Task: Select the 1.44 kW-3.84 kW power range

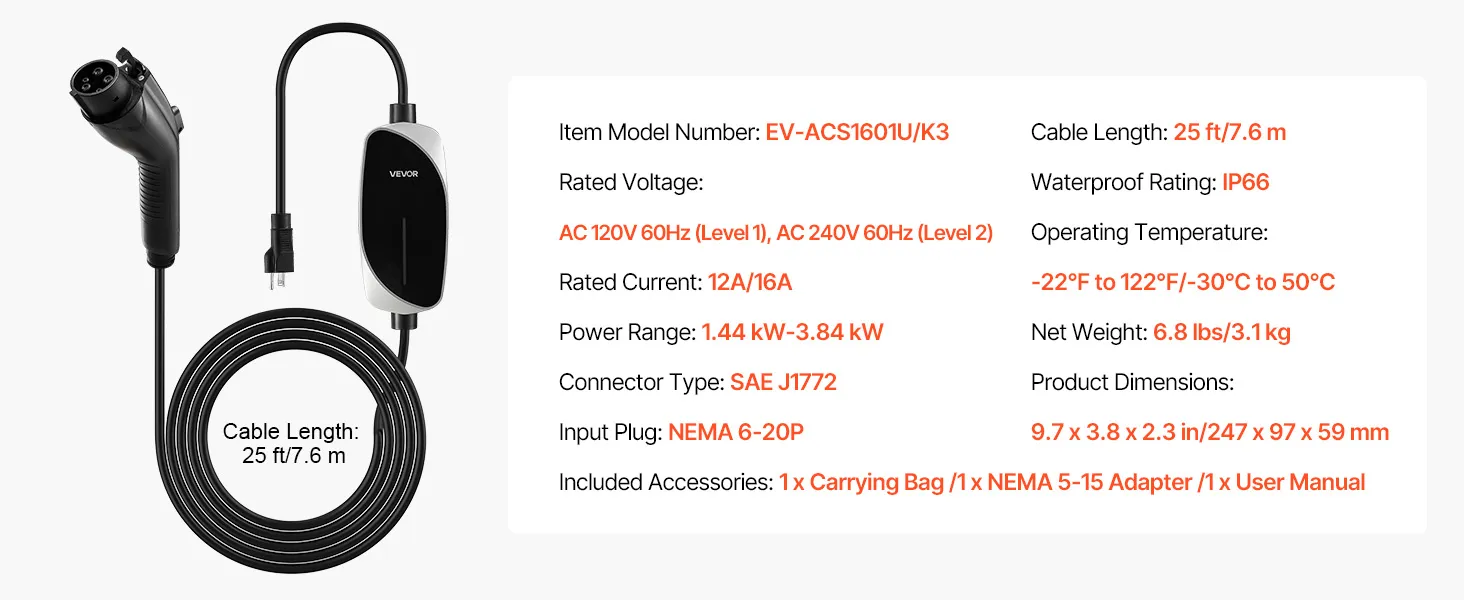Action: coord(792,333)
